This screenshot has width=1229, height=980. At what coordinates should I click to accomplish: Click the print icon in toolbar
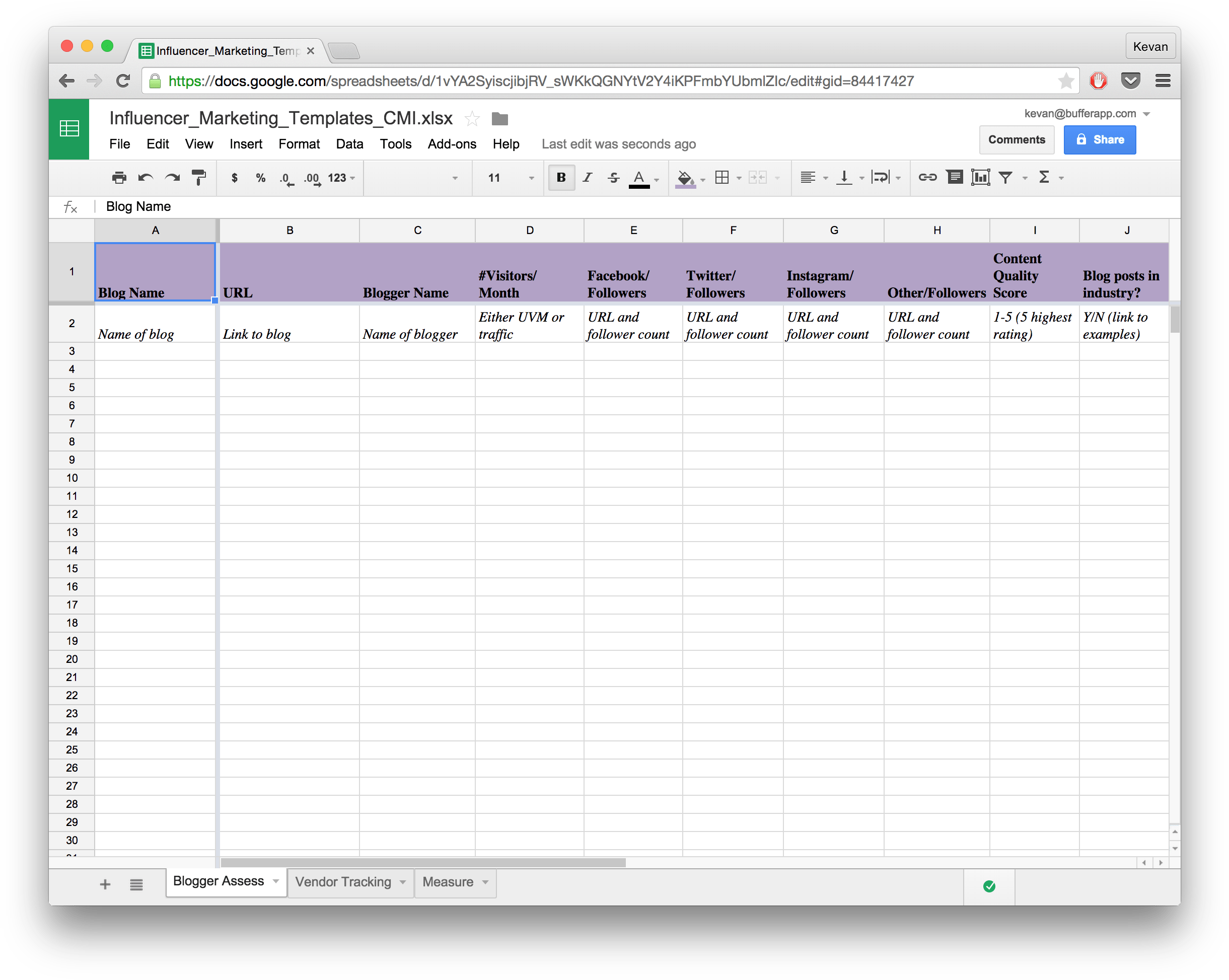click(119, 178)
